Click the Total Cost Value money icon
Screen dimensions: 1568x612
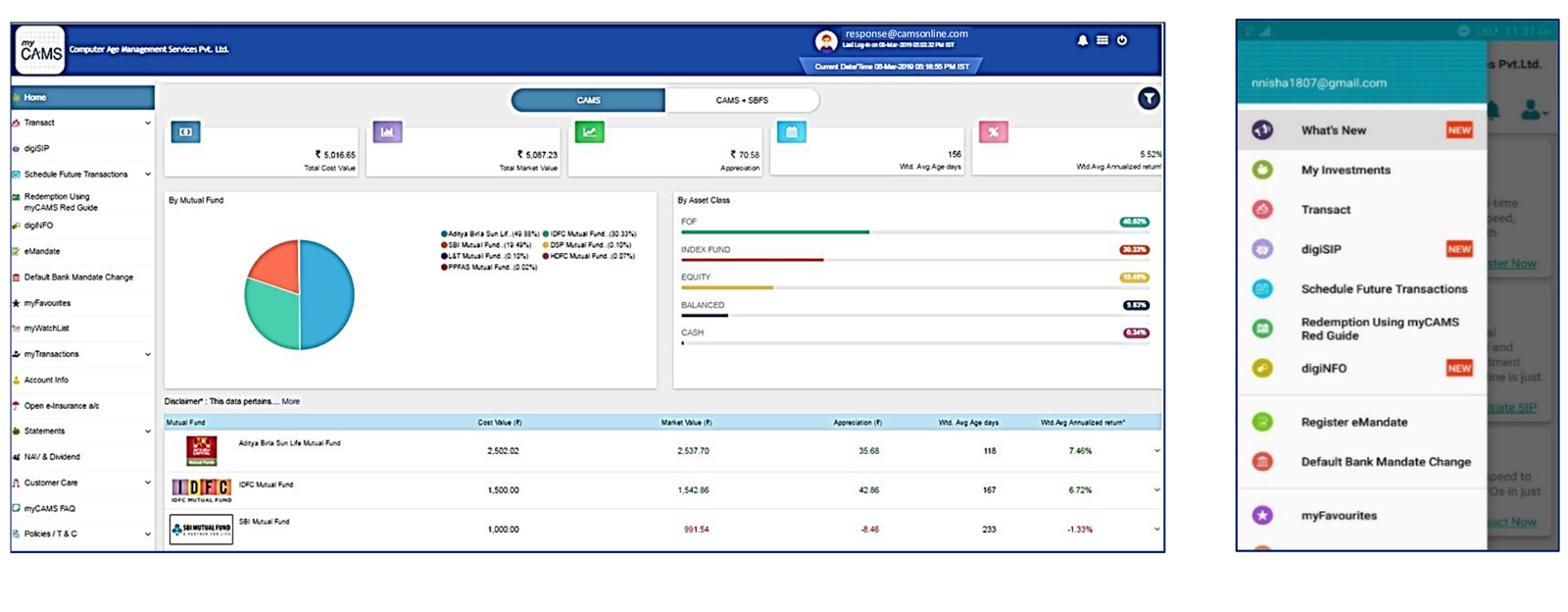pyautogui.click(x=185, y=132)
